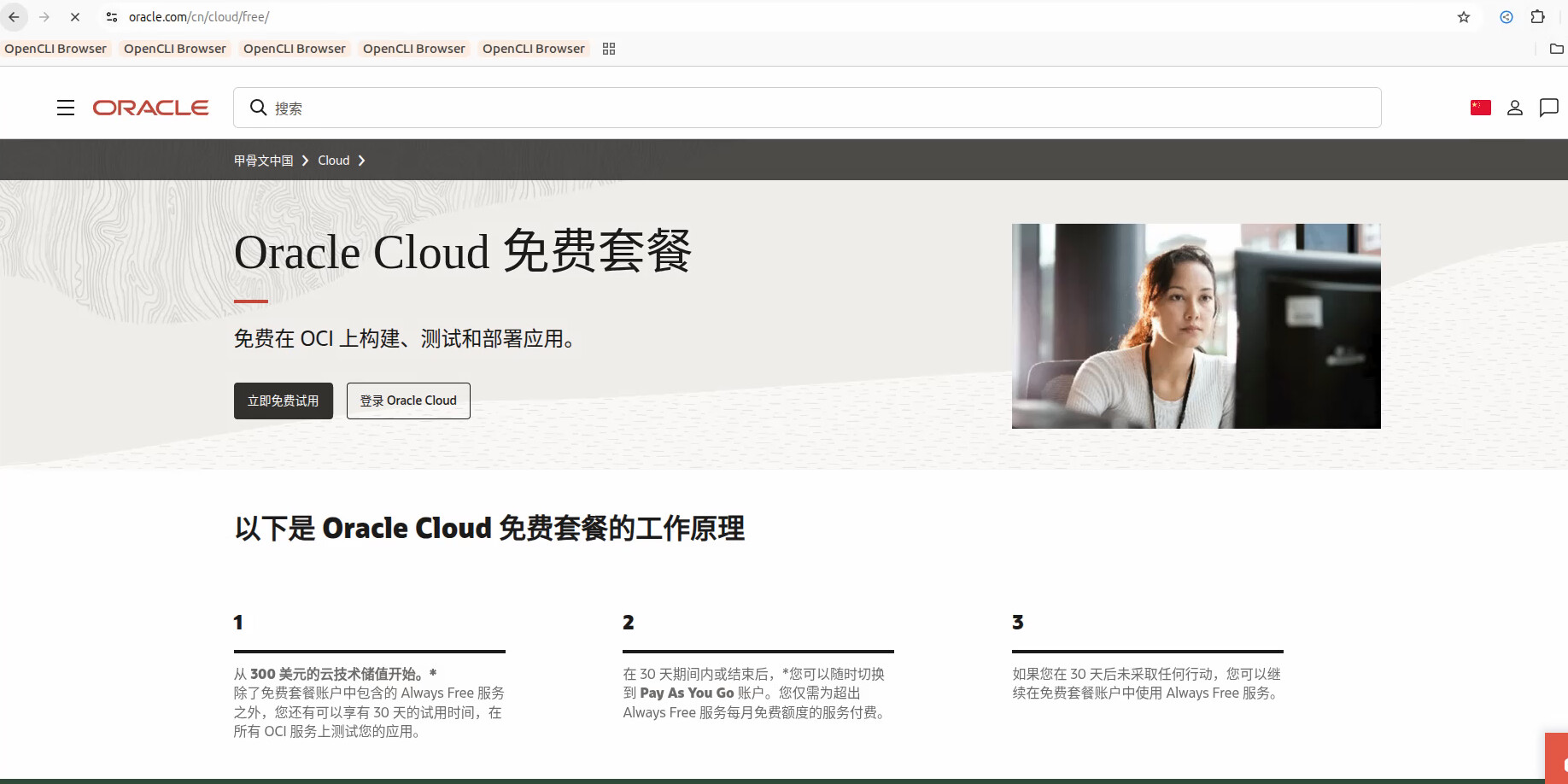The width and height of the screenshot is (1568, 784).
Task: Click the Oracle logo
Action: pyautogui.click(x=150, y=108)
